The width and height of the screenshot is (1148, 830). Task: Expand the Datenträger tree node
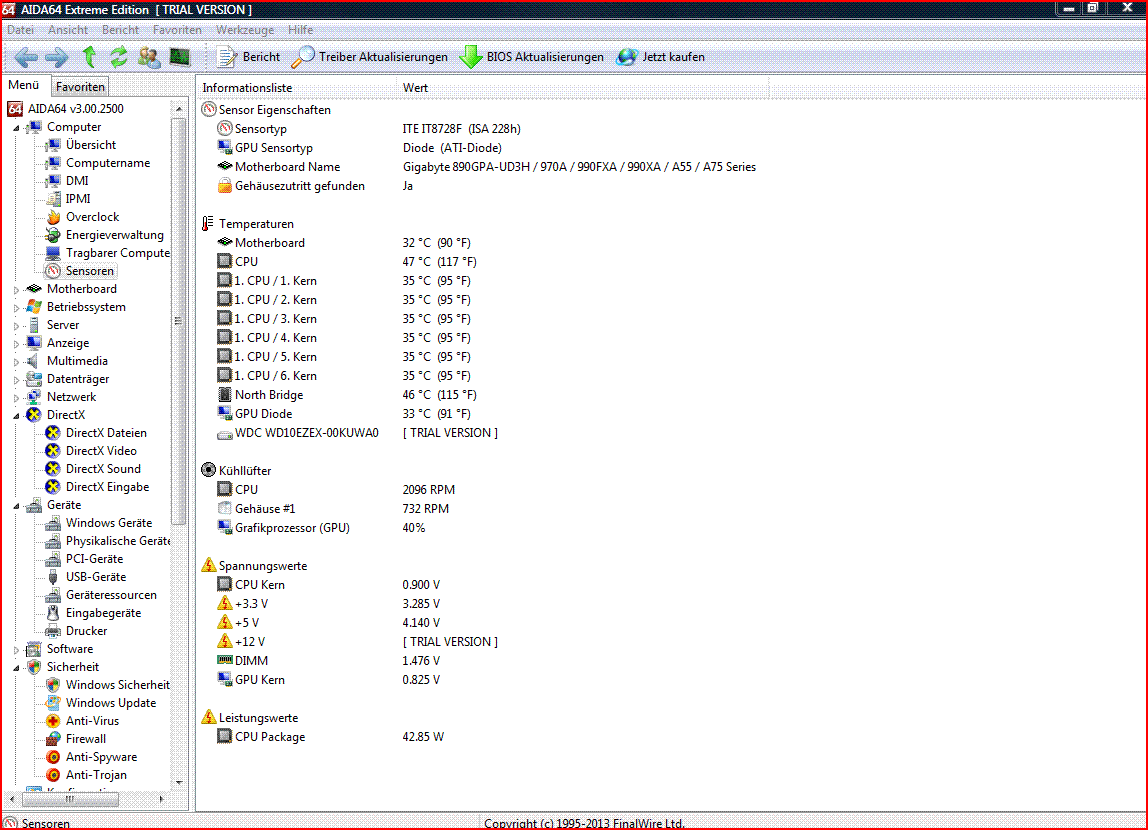point(16,380)
